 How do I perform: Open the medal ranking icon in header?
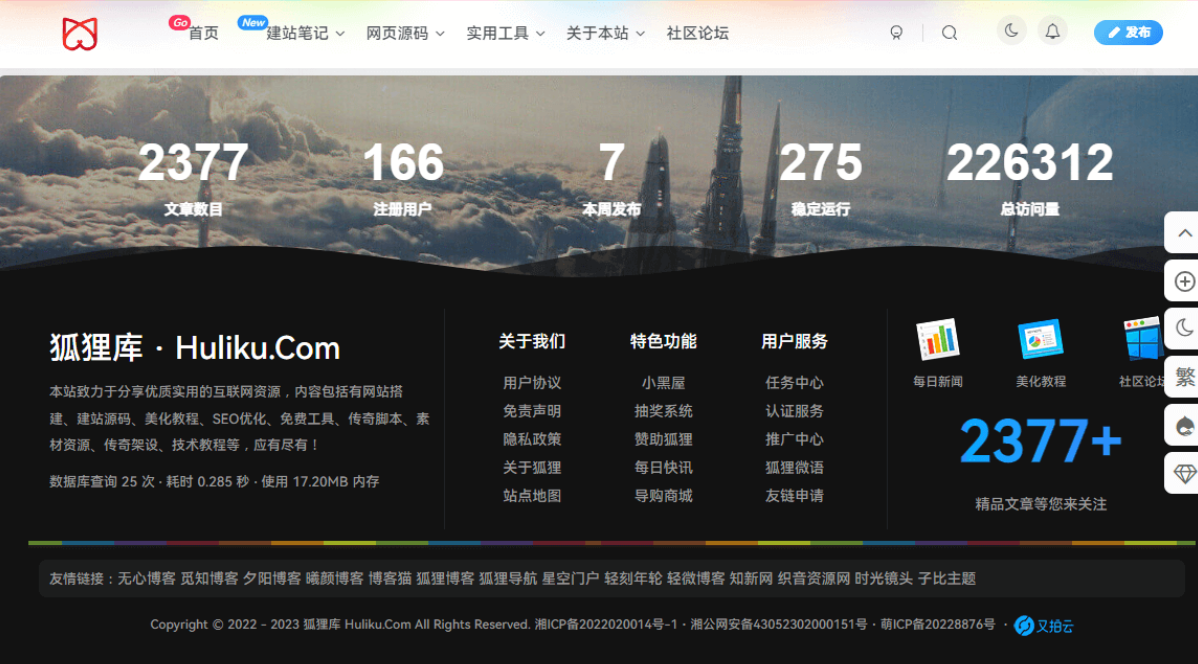(x=896, y=33)
